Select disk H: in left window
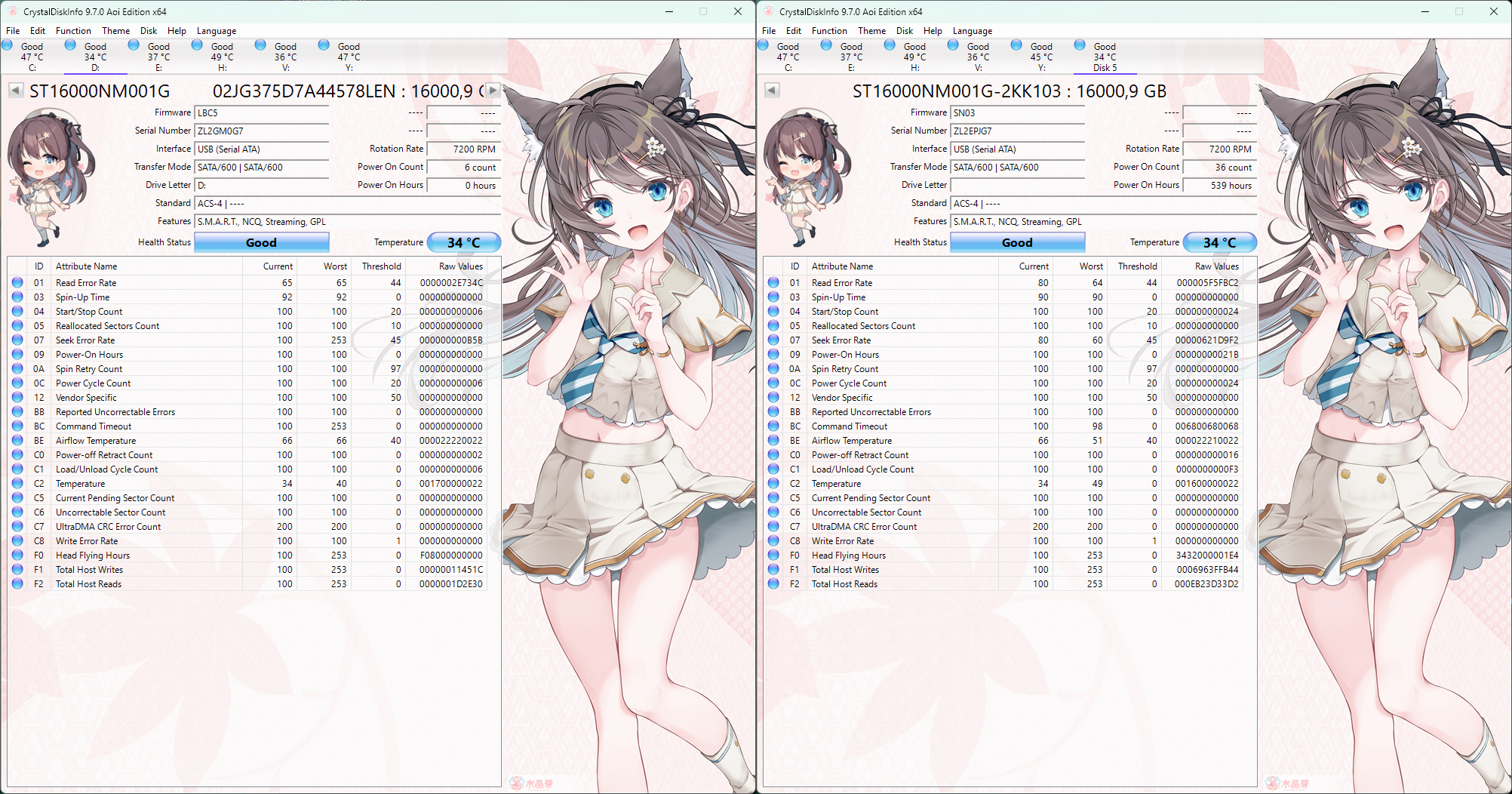This screenshot has height=794, width=1512. pyautogui.click(x=222, y=57)
